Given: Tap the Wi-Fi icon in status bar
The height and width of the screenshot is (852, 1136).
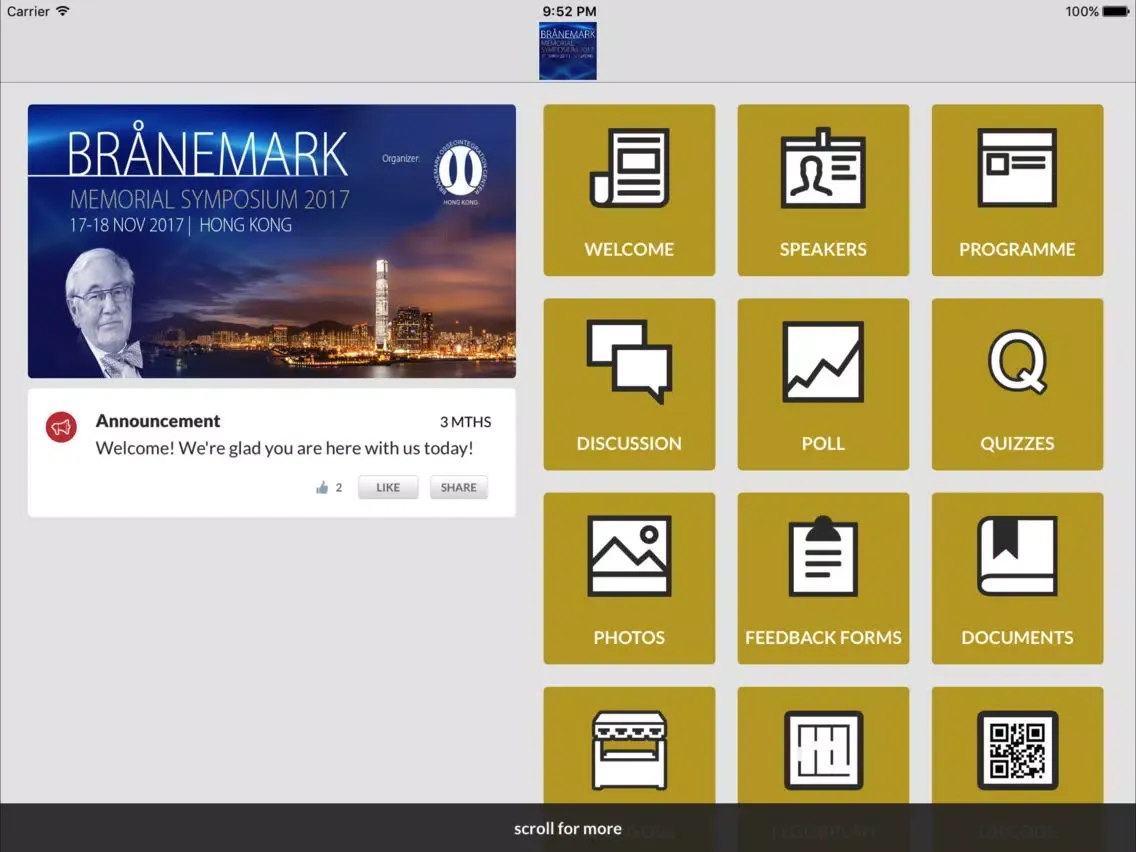Looking at the screenshot, I should [63, 11].
